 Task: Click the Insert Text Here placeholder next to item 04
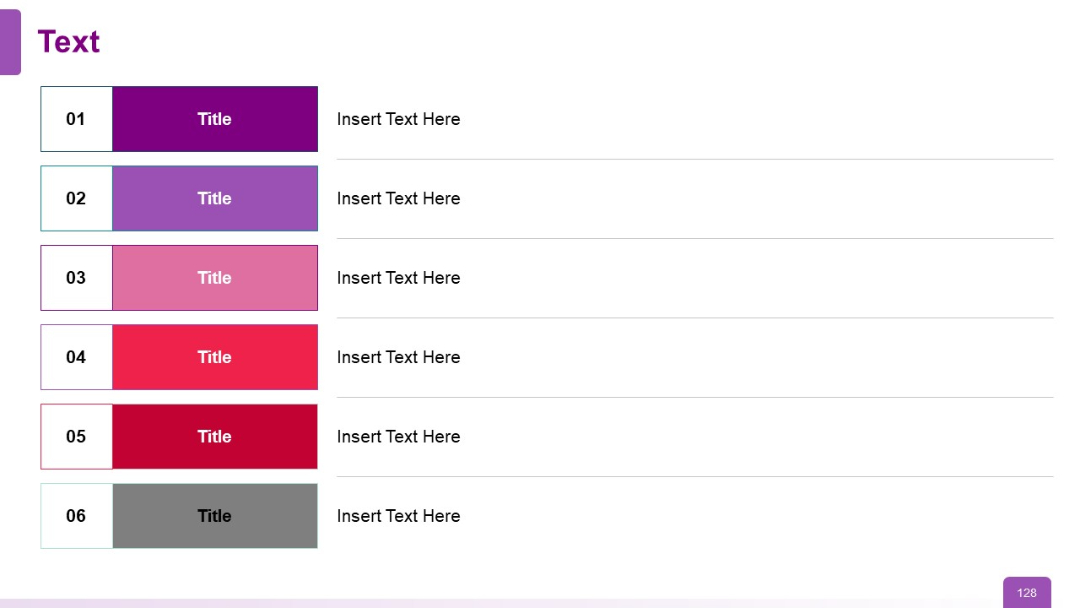pyautogui.click(x=398, y=357)
